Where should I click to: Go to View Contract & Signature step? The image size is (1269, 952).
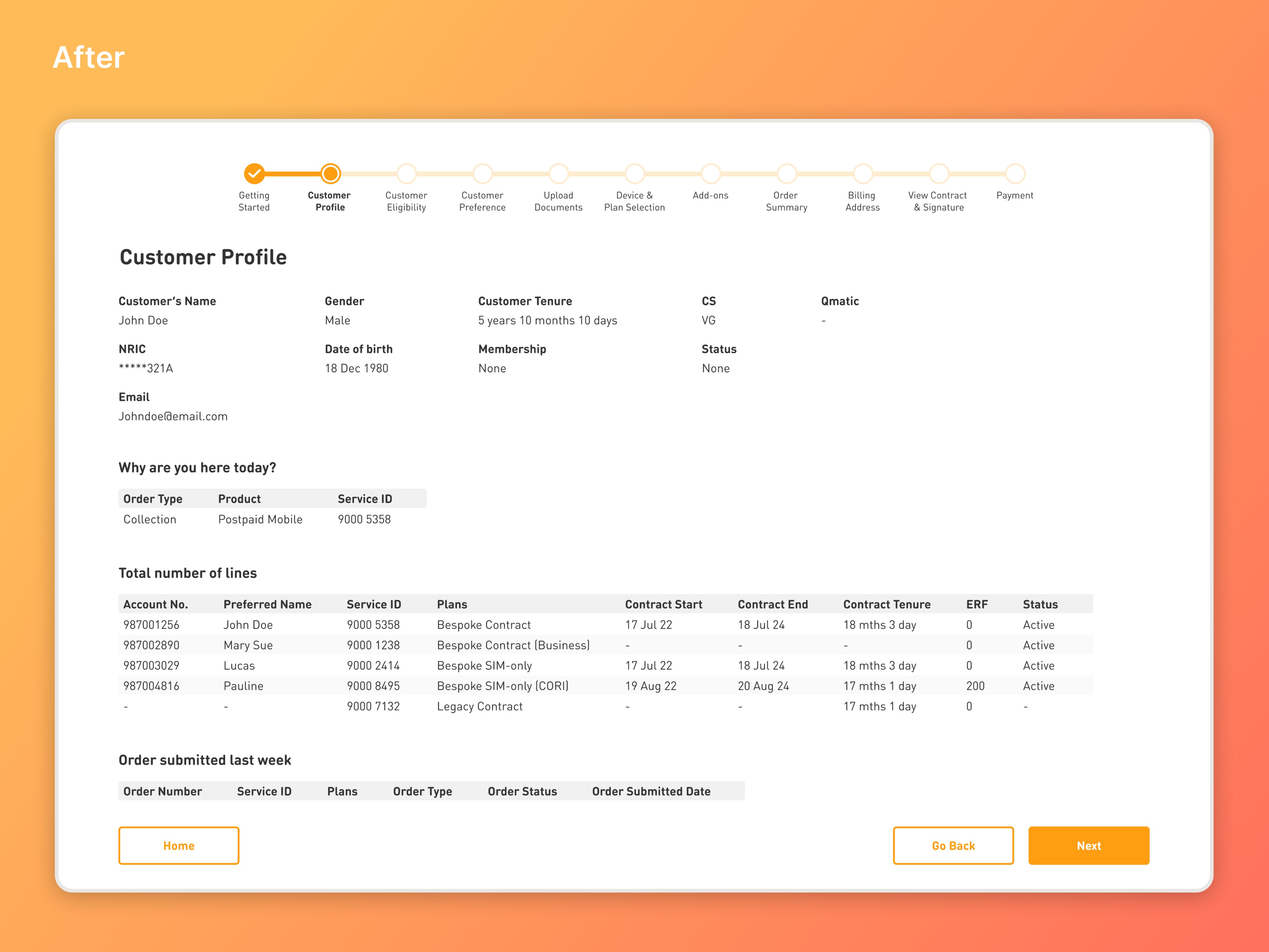pos(939,173)
